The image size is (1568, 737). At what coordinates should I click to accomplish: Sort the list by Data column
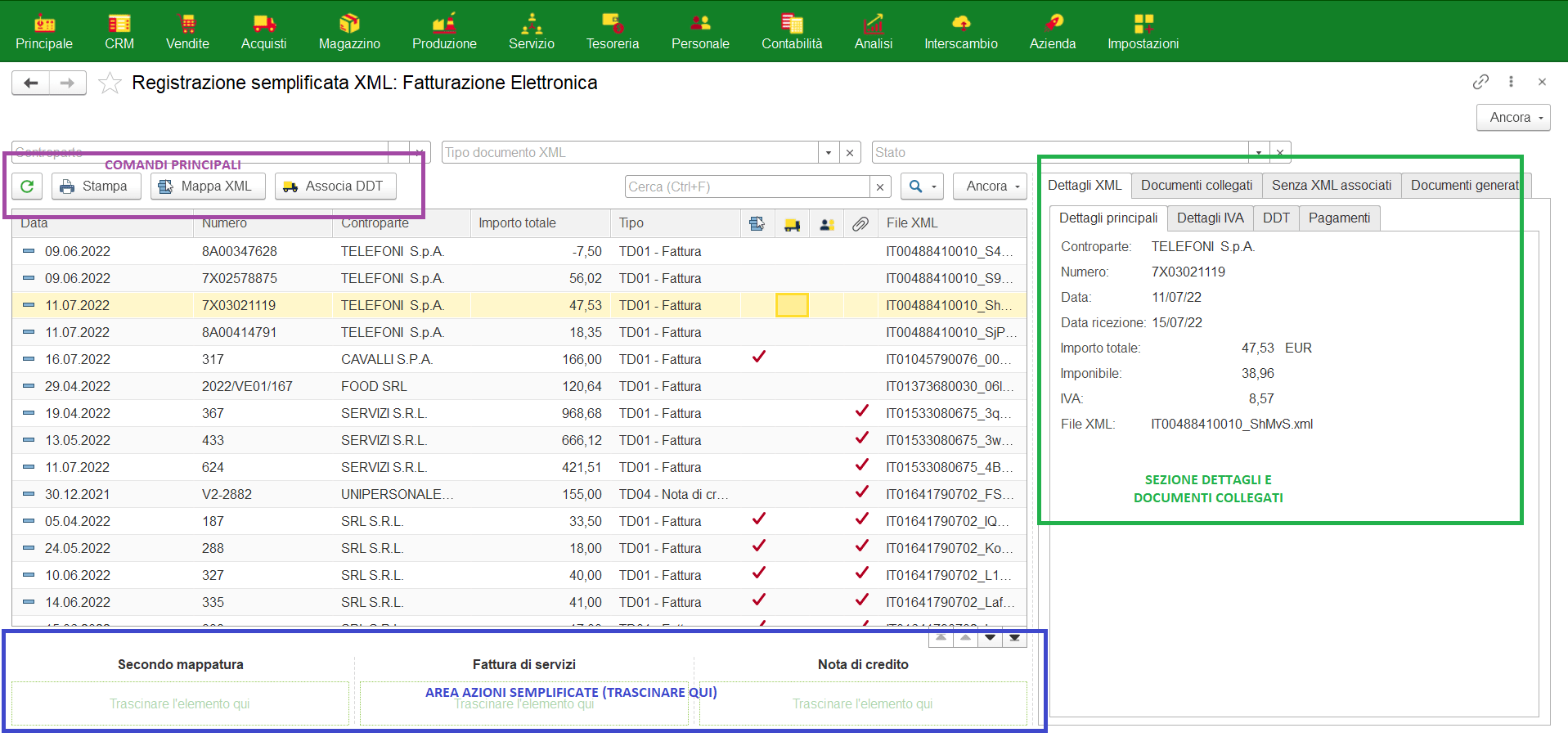(102, 223)
